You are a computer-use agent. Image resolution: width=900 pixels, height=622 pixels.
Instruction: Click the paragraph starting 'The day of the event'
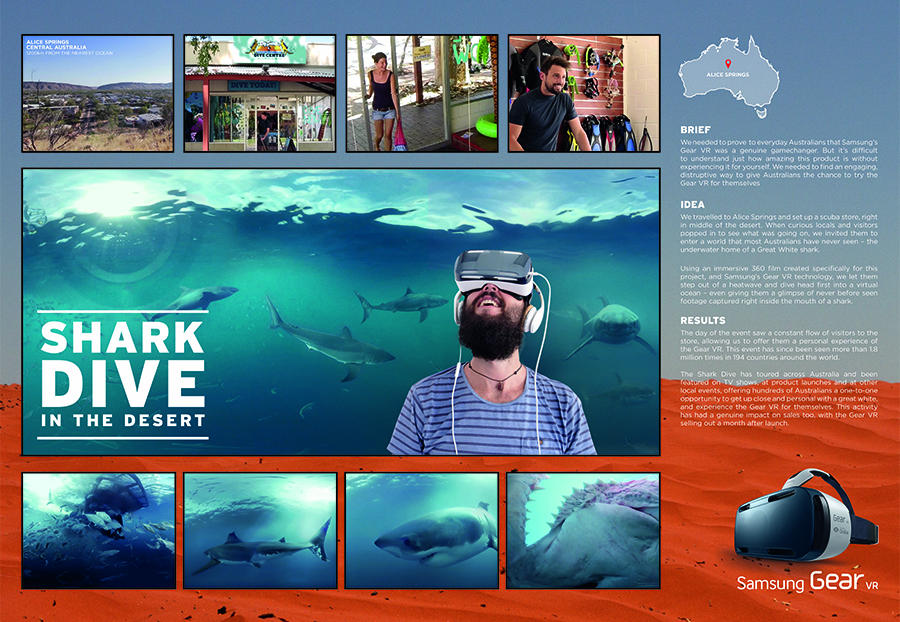click(779, 345)
